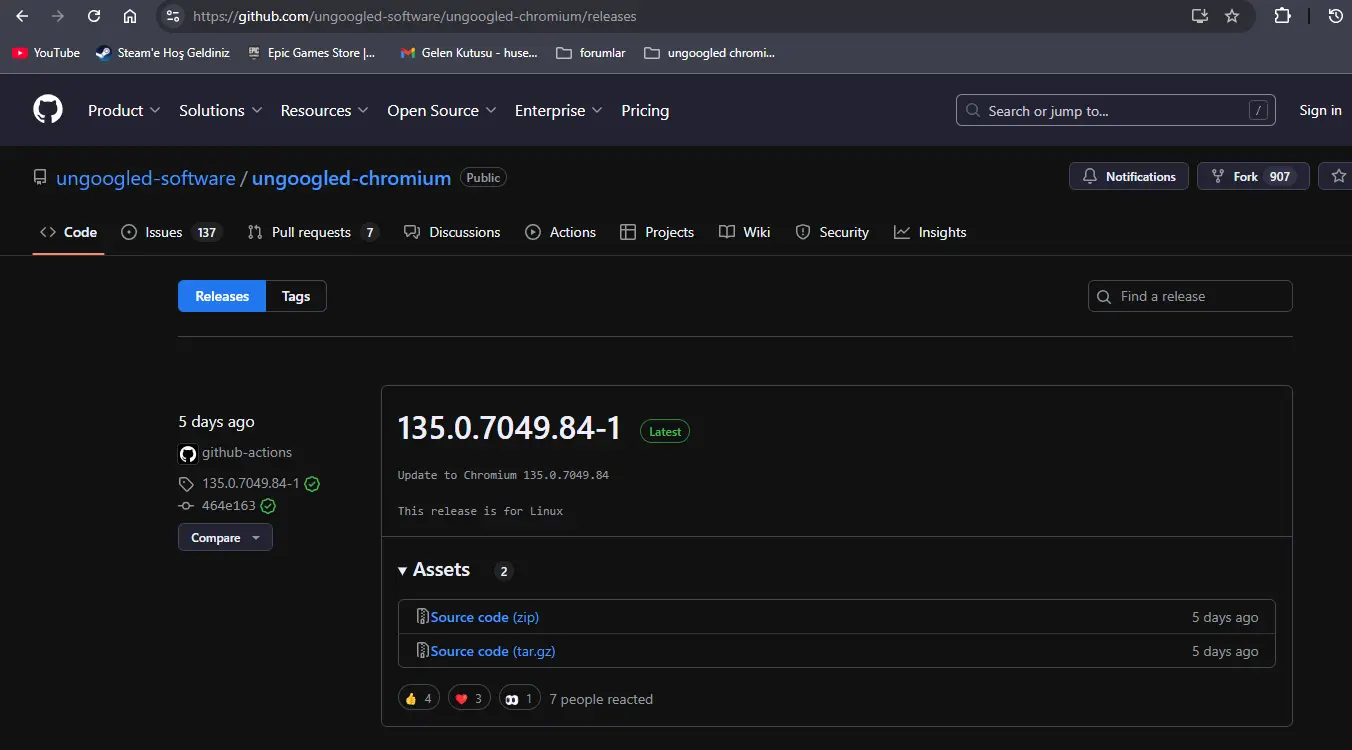Reload the current page
This screenshot has height=750, width=1352.
94,16
